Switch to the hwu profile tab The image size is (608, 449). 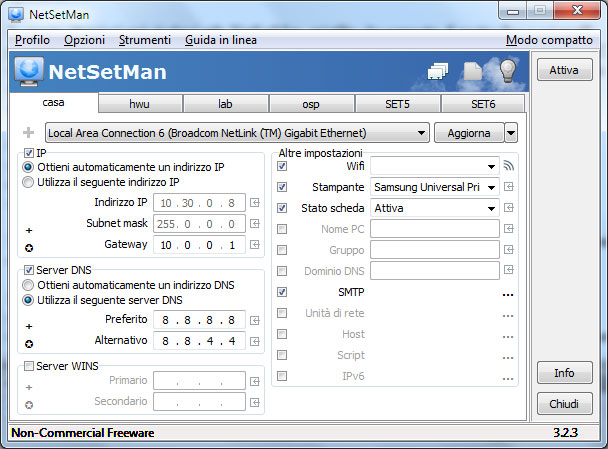140,104
